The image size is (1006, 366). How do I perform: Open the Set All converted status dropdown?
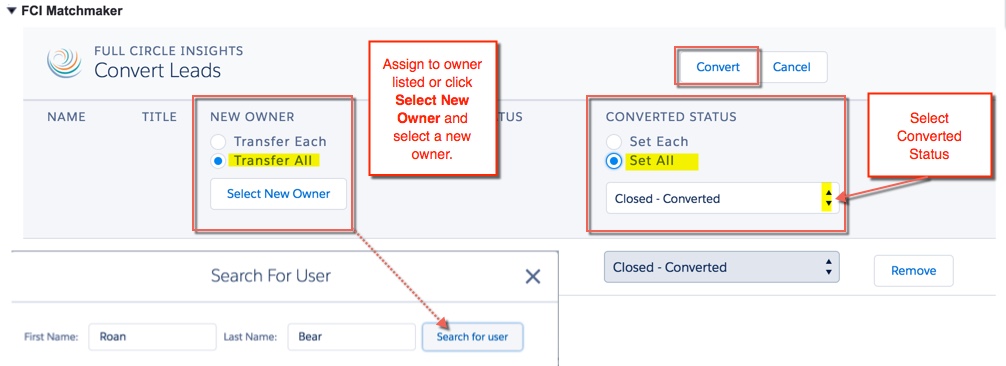[x=722, y=198]
